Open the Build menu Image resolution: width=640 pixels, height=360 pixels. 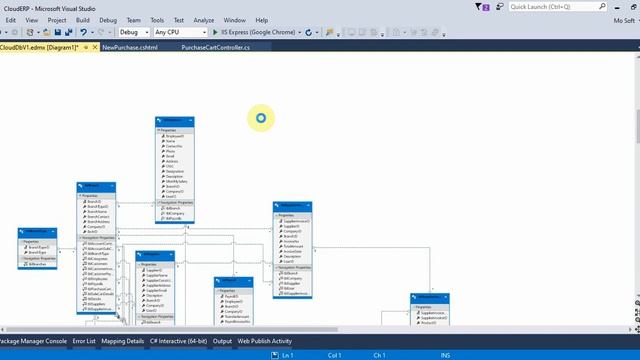click(x=82, y=20)
